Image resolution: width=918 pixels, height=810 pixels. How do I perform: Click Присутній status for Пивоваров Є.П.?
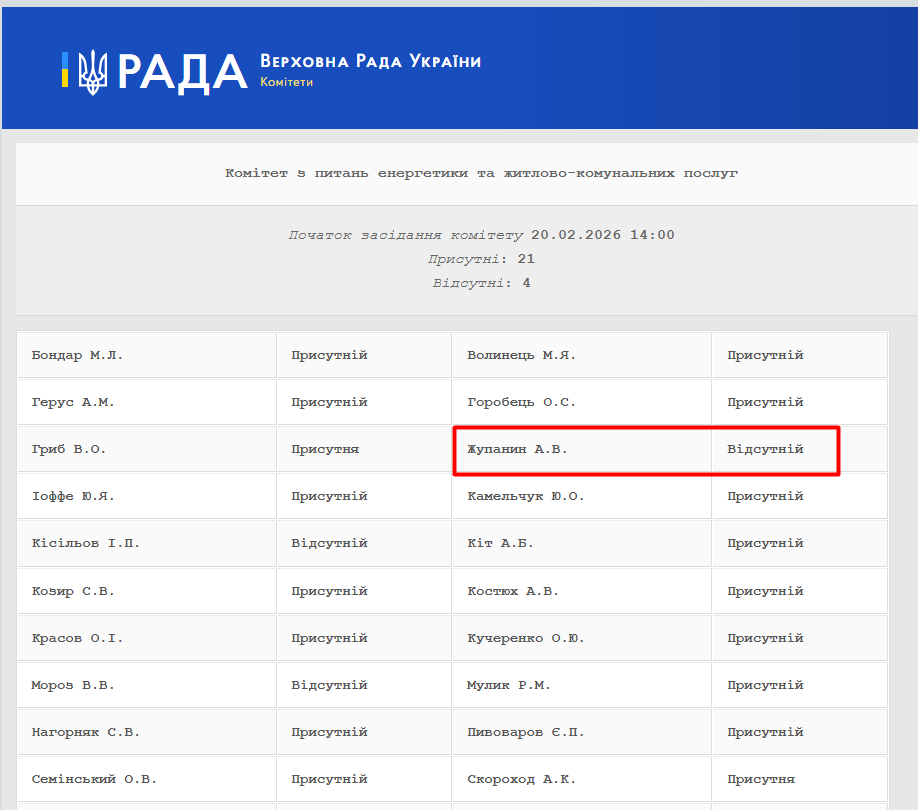(x=765, y=732)
